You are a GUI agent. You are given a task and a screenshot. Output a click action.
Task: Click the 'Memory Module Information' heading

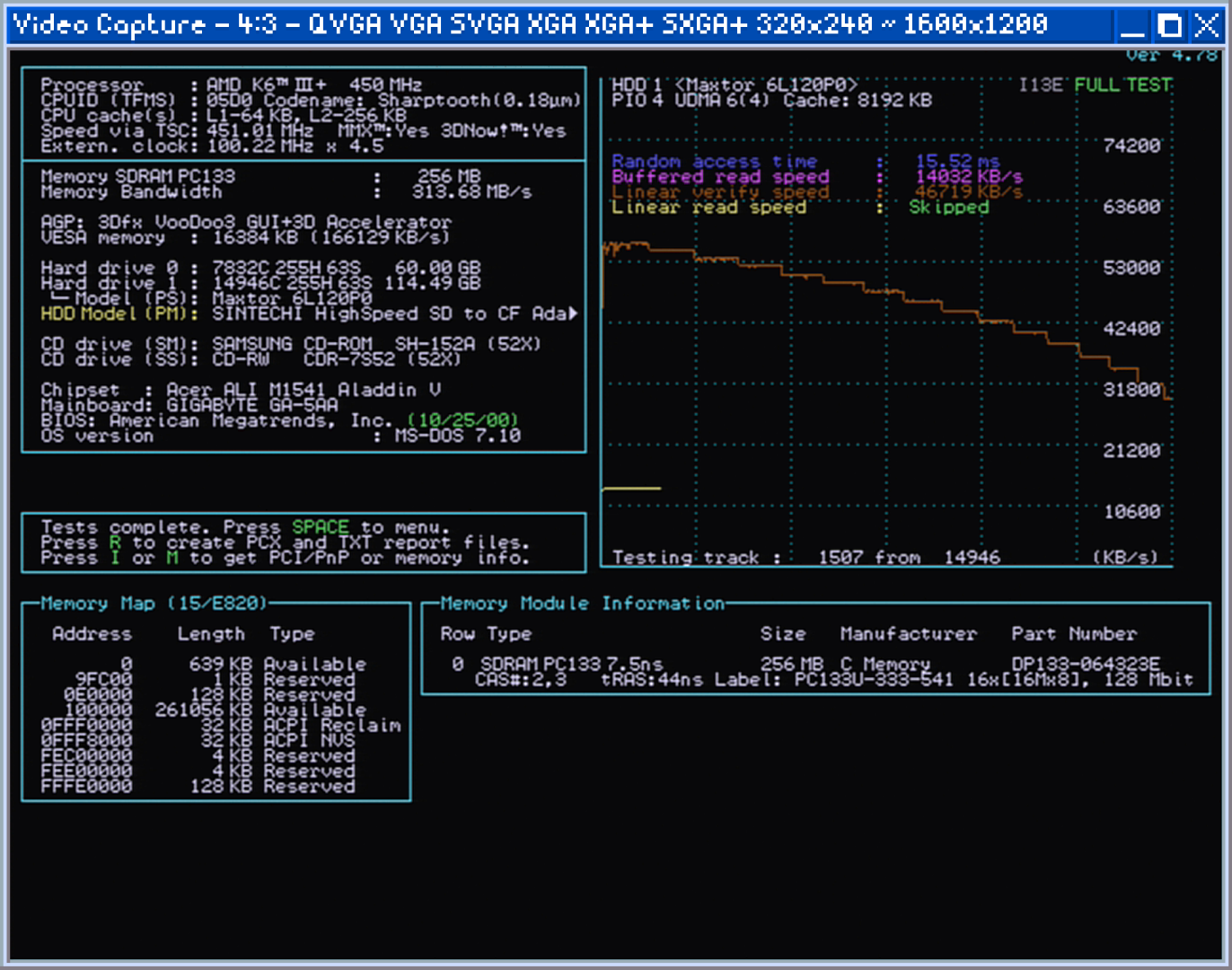click(582, 604)
